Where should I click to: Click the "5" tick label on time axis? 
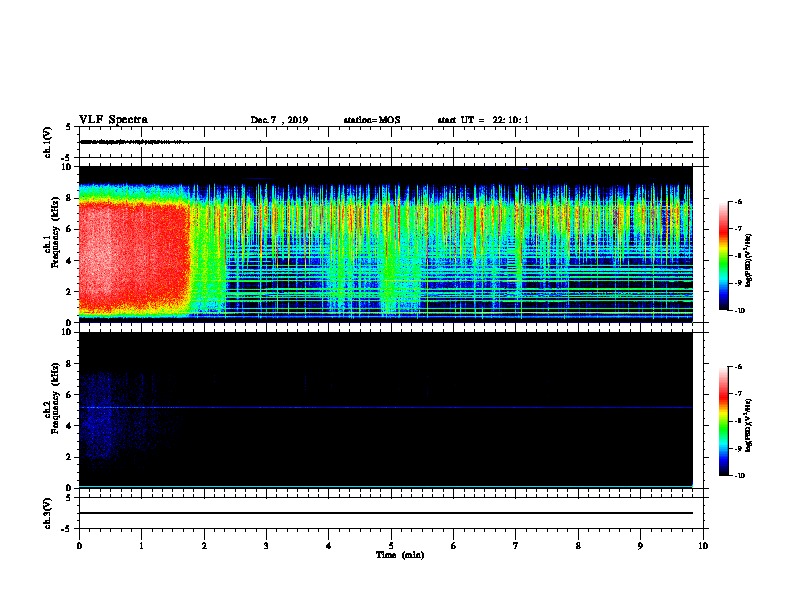point(391,546)
